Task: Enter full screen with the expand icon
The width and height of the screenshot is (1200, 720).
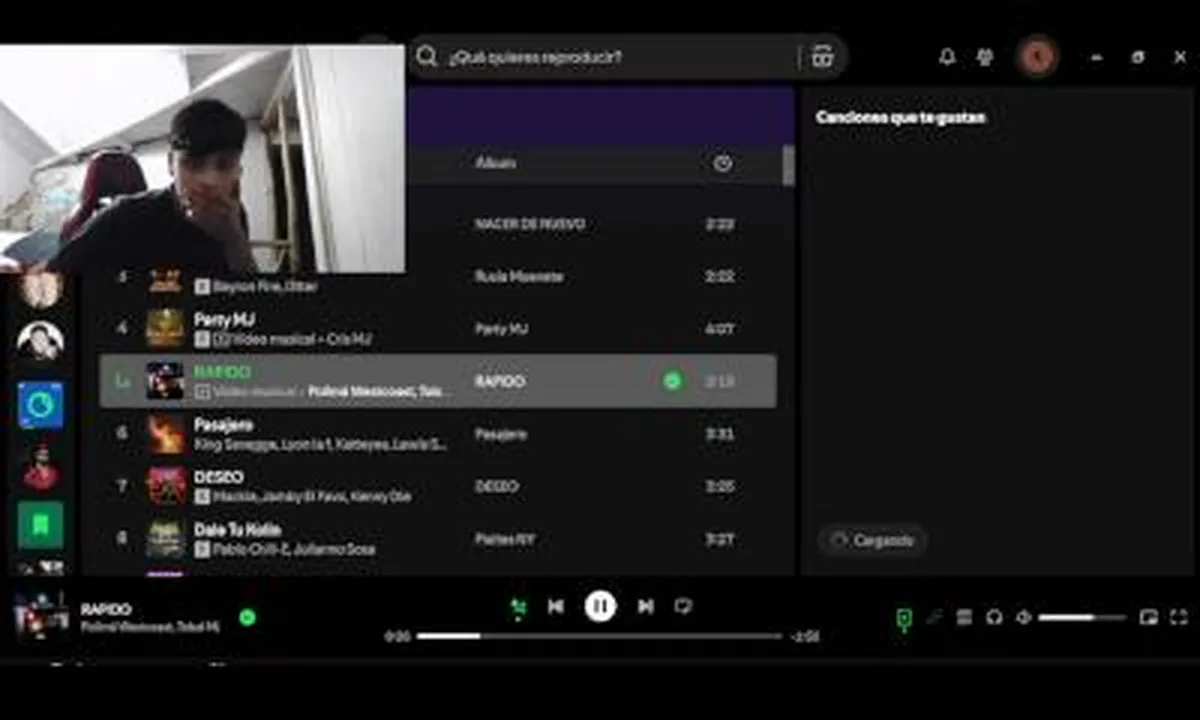Action: [x=1179, y=618]
